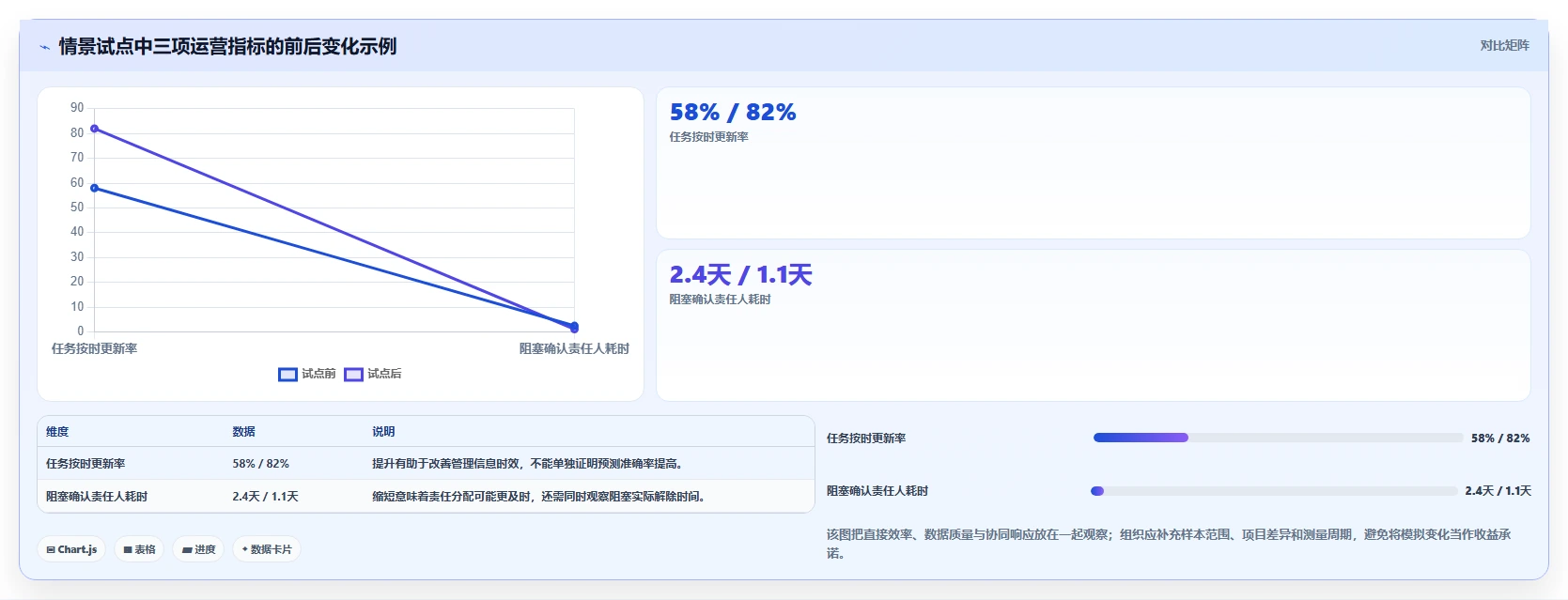Screen dimensions: 1568x600
Task: Click the explanation starting with 缩短意味着责任分配
Action: pyautogui.click(x=539, y=497)
